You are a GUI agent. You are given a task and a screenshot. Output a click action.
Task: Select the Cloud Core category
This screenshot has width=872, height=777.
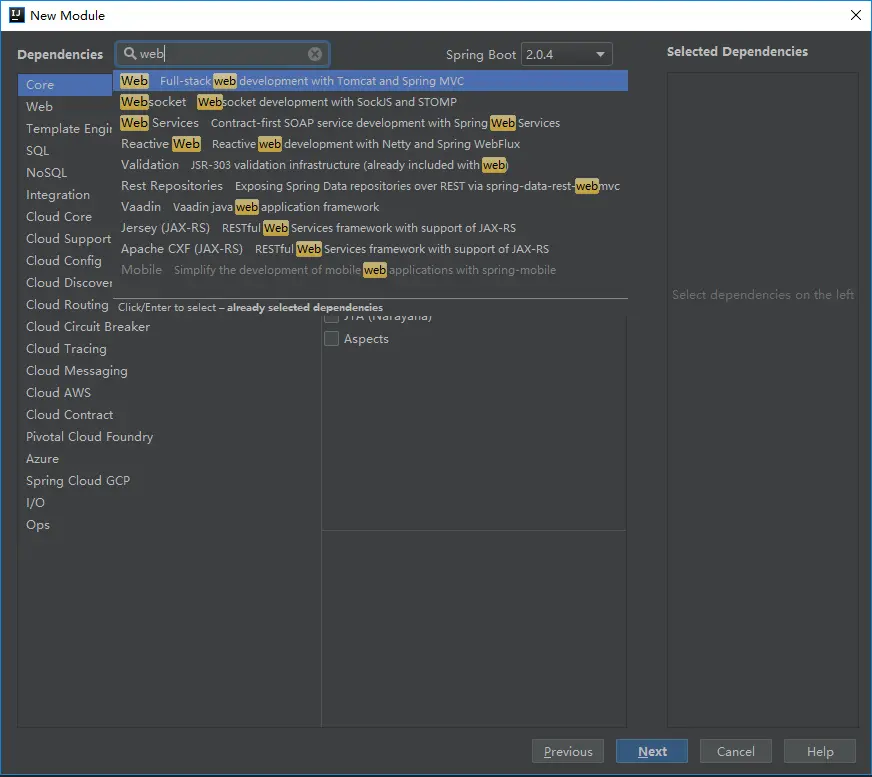(65, 217)
